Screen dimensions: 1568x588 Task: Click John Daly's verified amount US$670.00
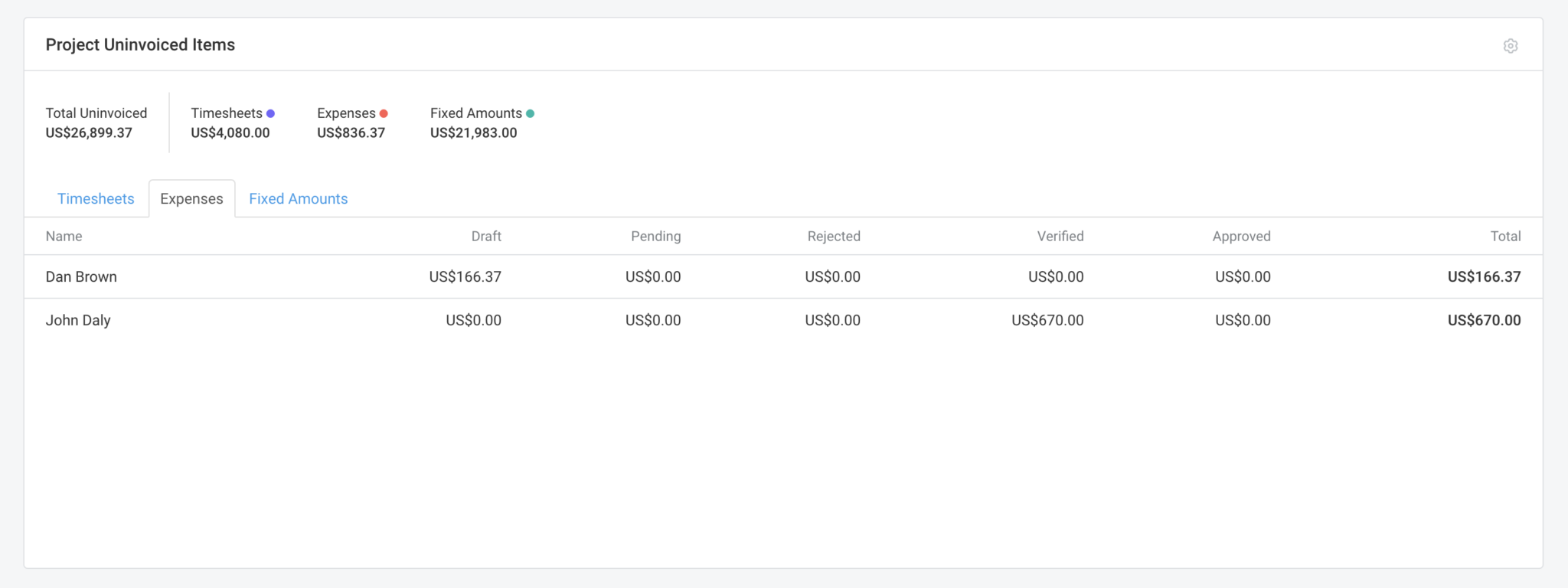pyautogui.click(x=1047, y=320)
